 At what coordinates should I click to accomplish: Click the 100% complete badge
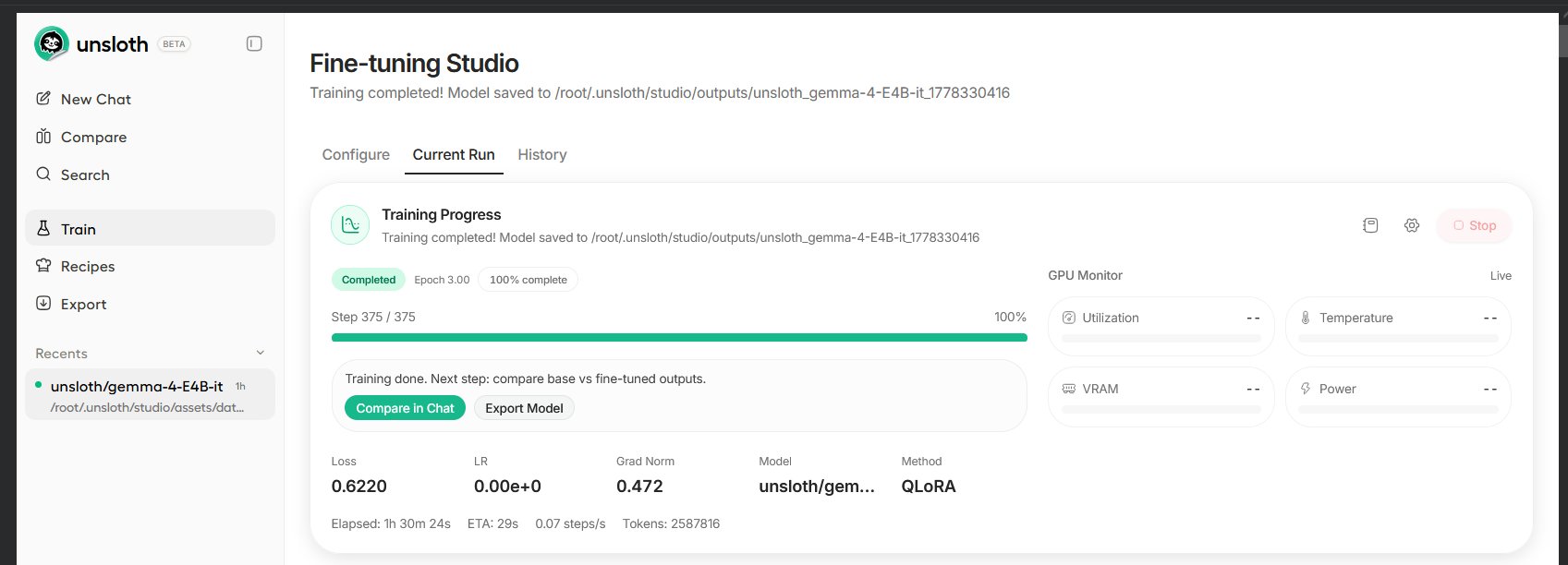[x=528, y=280]
